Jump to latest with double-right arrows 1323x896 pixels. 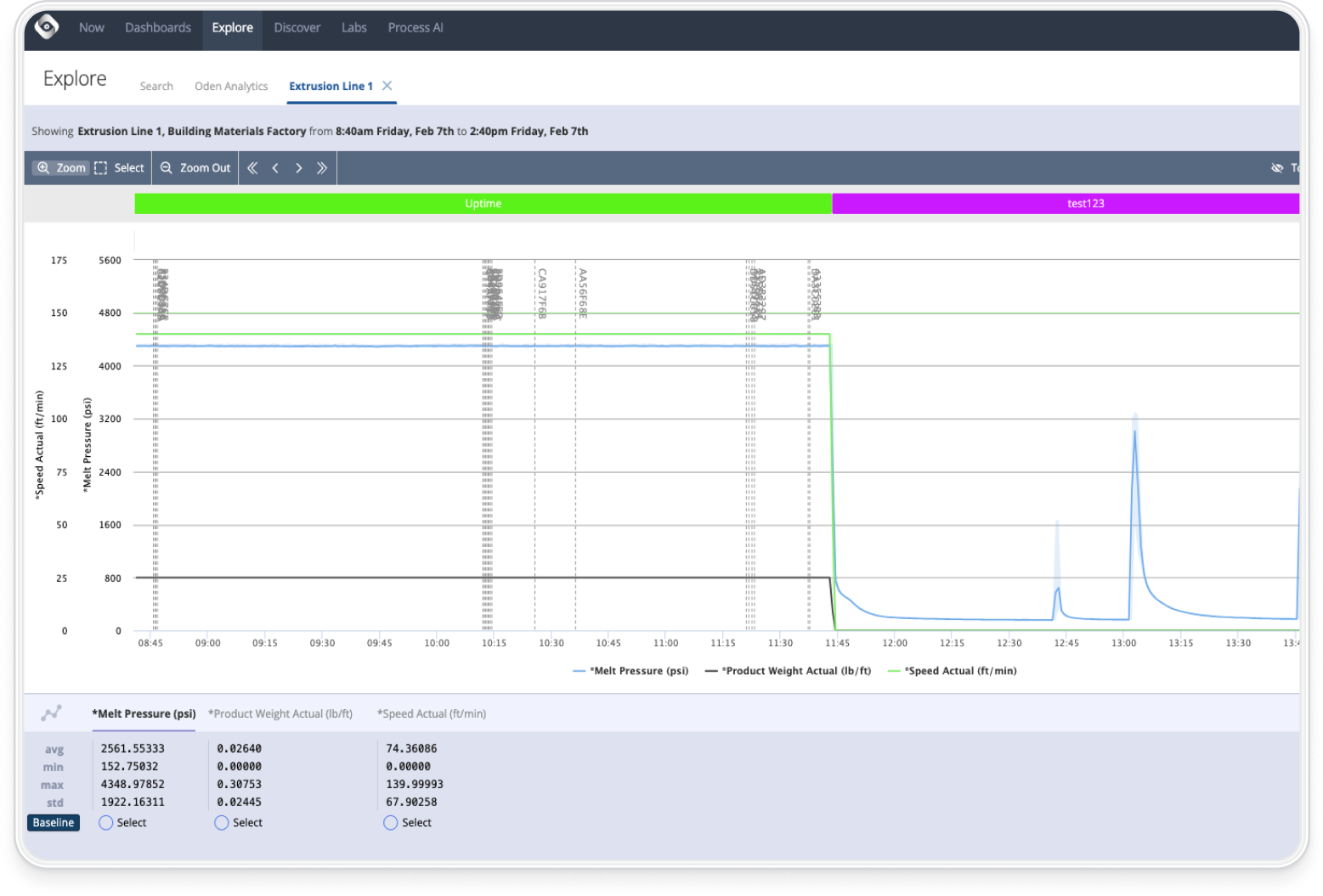[x=322, y=168]
